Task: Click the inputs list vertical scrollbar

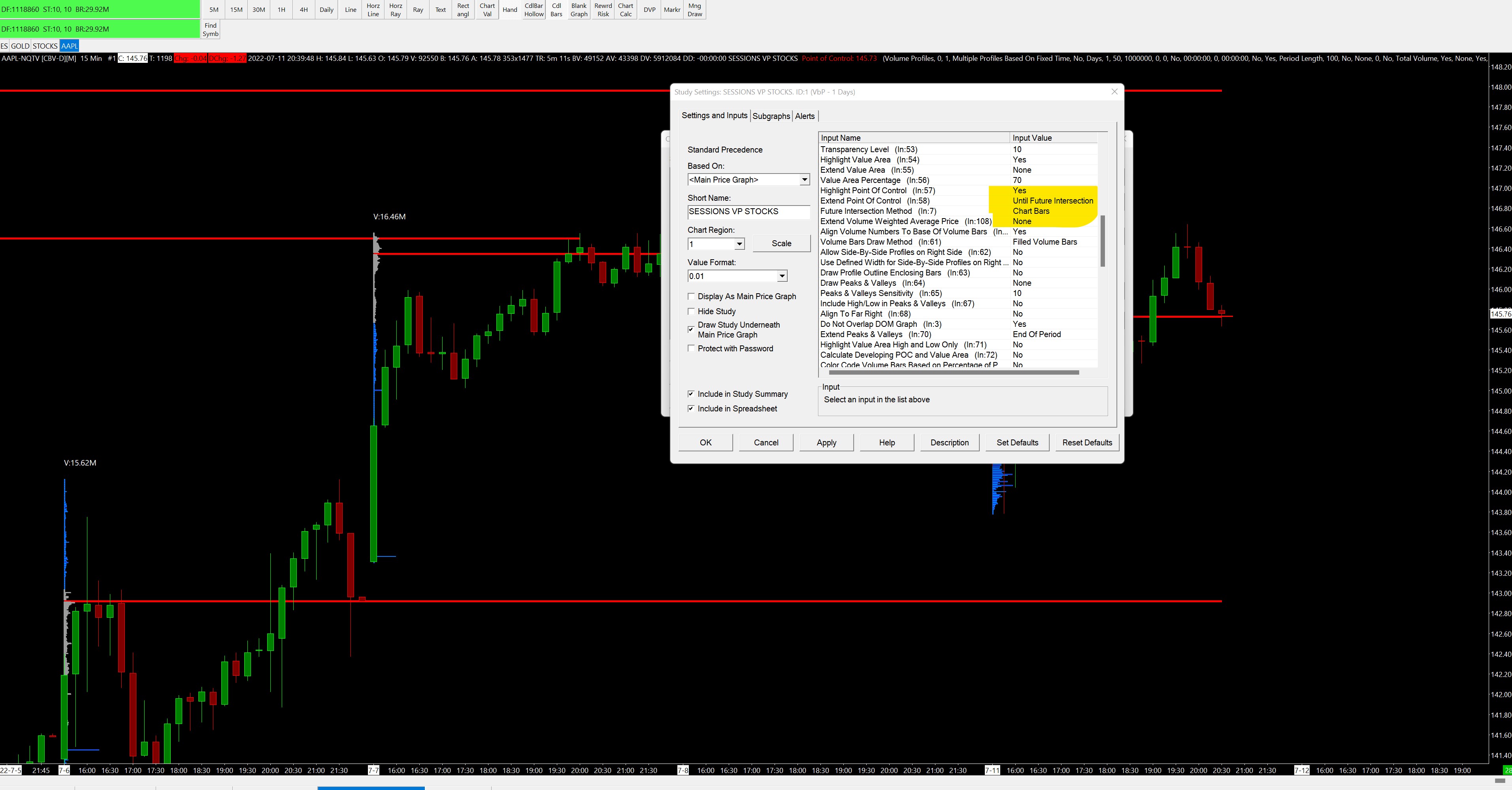Action: tap(1102, 241)
